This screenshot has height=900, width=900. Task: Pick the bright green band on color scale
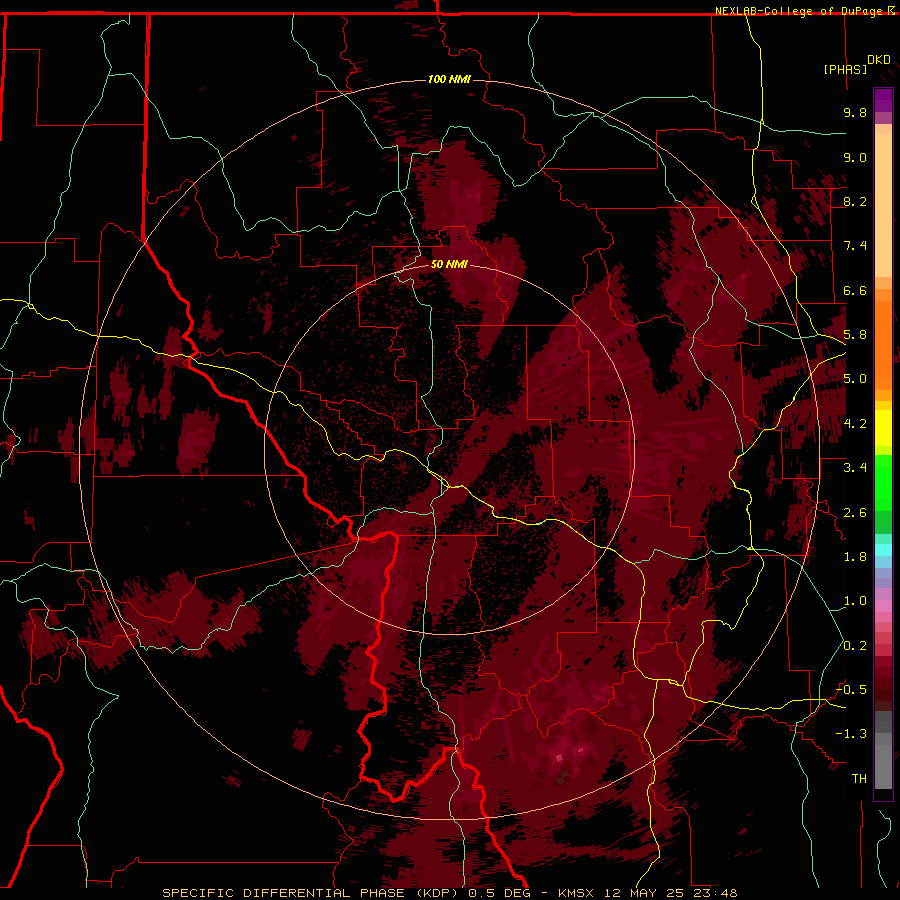(x=883, y=482)
